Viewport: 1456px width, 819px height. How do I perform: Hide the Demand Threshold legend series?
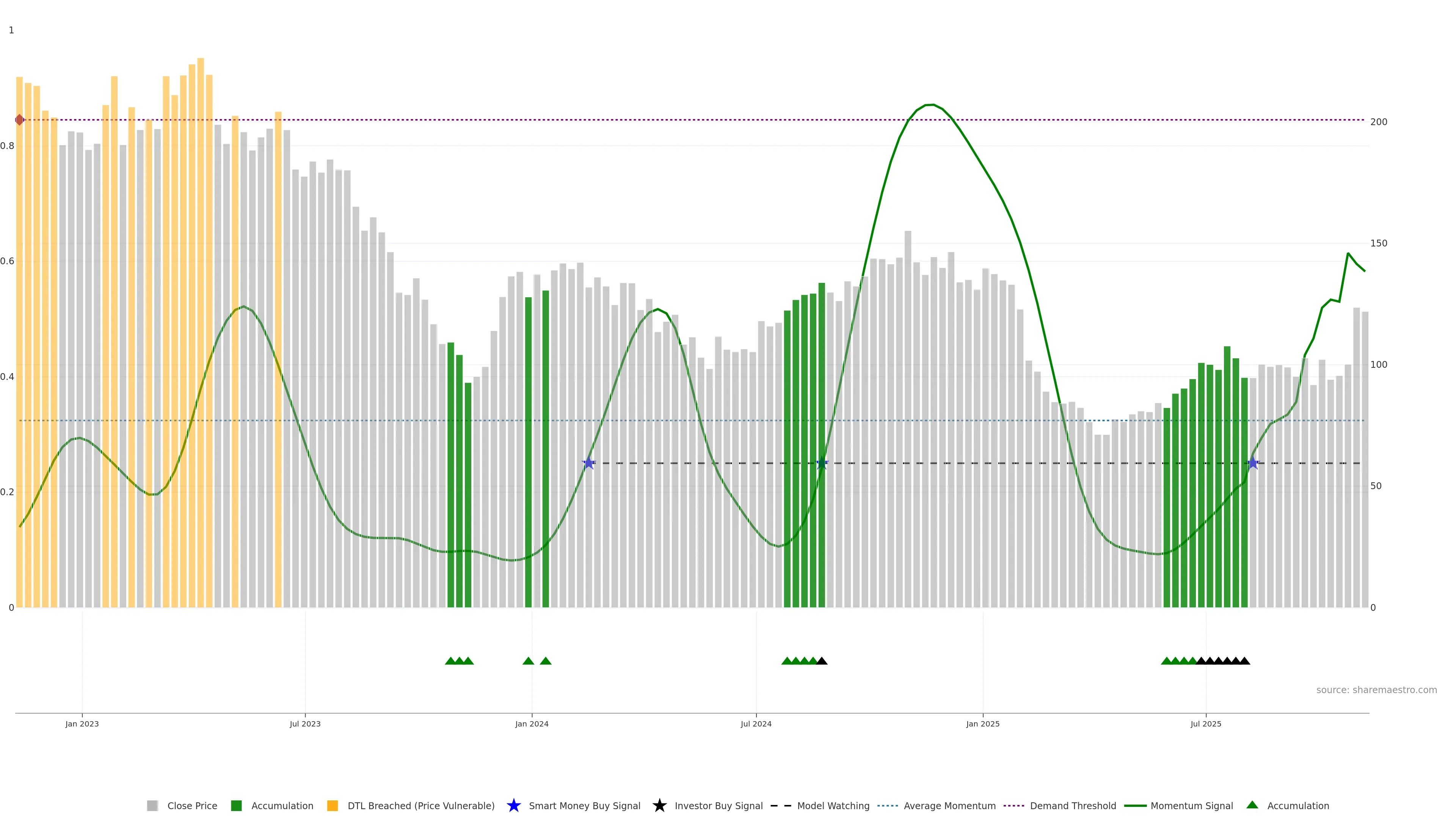(x=1072, y=806)
